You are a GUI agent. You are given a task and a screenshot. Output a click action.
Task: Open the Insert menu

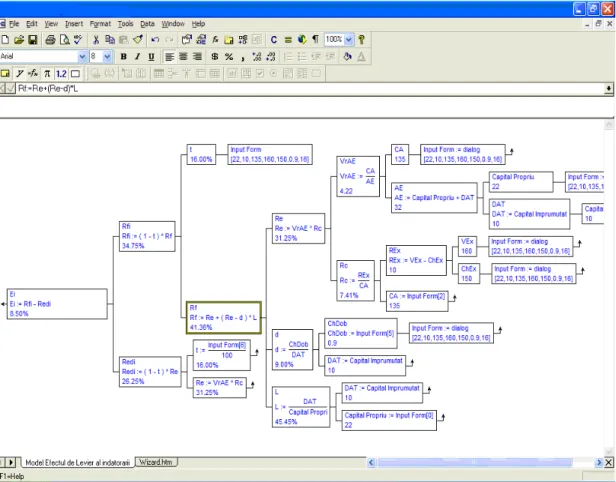coord(74,24)
